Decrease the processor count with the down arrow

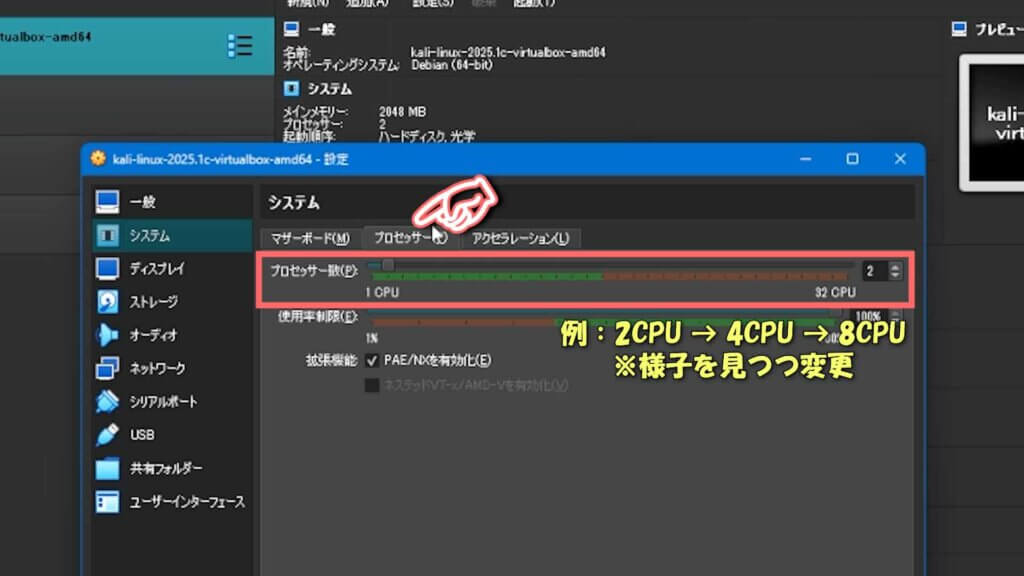895,275
